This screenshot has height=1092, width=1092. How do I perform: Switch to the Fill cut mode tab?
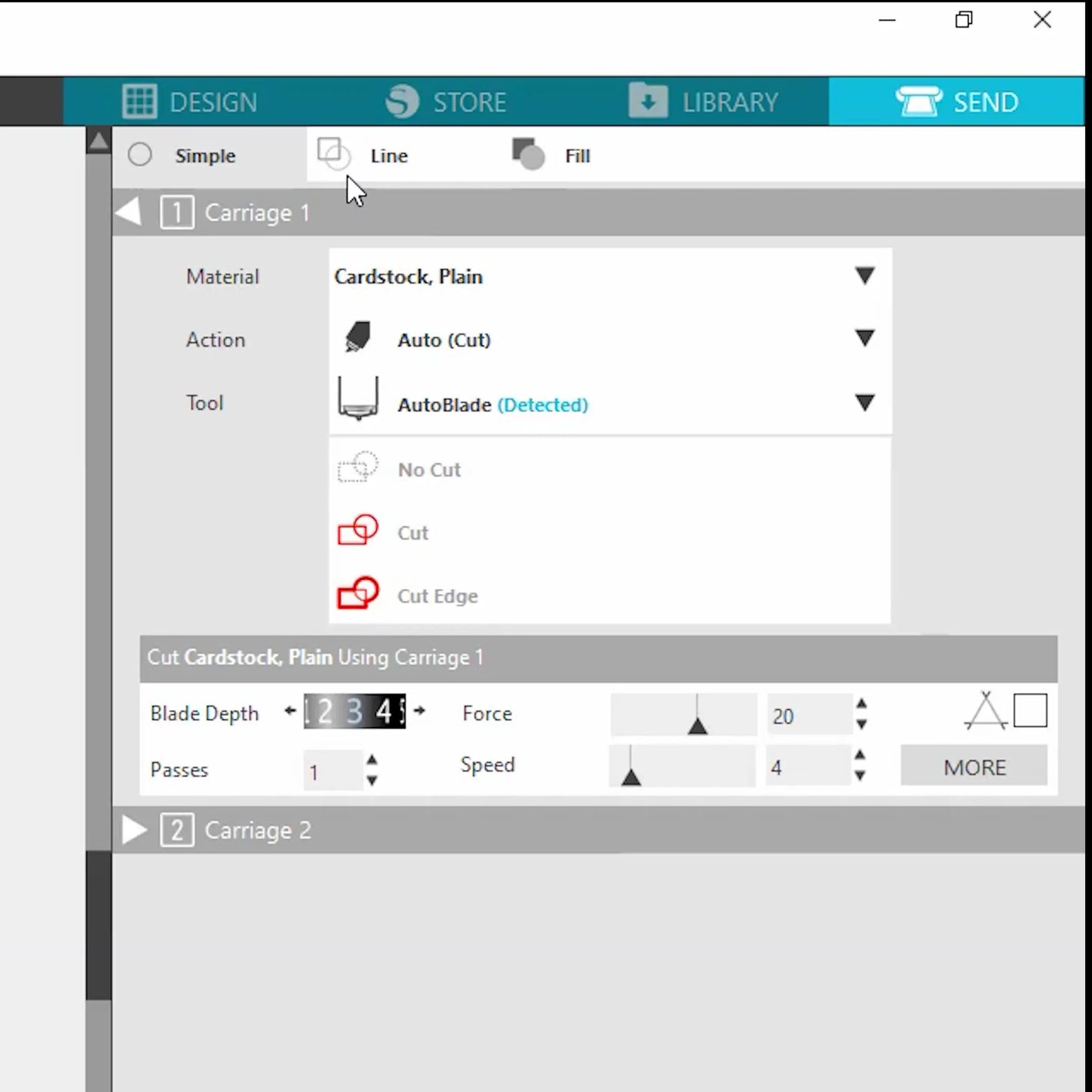(551, 155)
